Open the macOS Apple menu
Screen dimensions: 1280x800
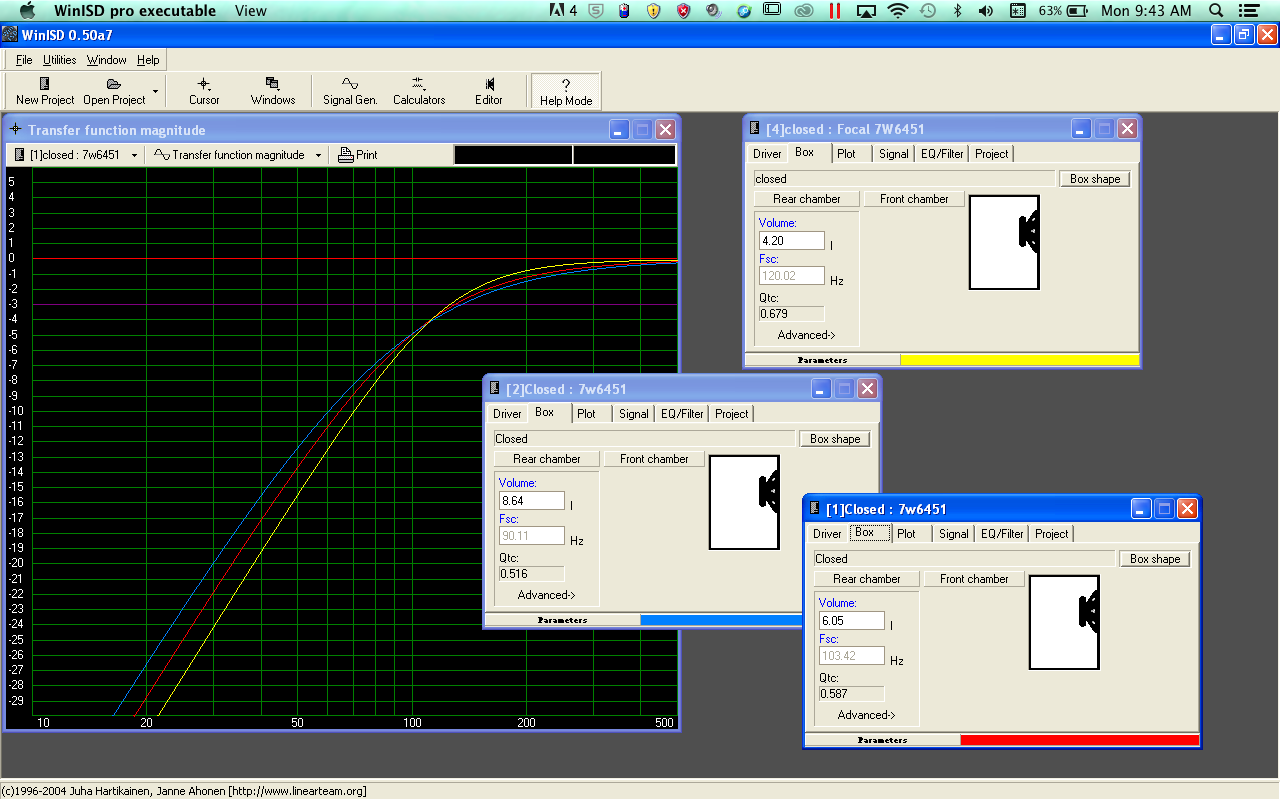[x=28, y=10]
